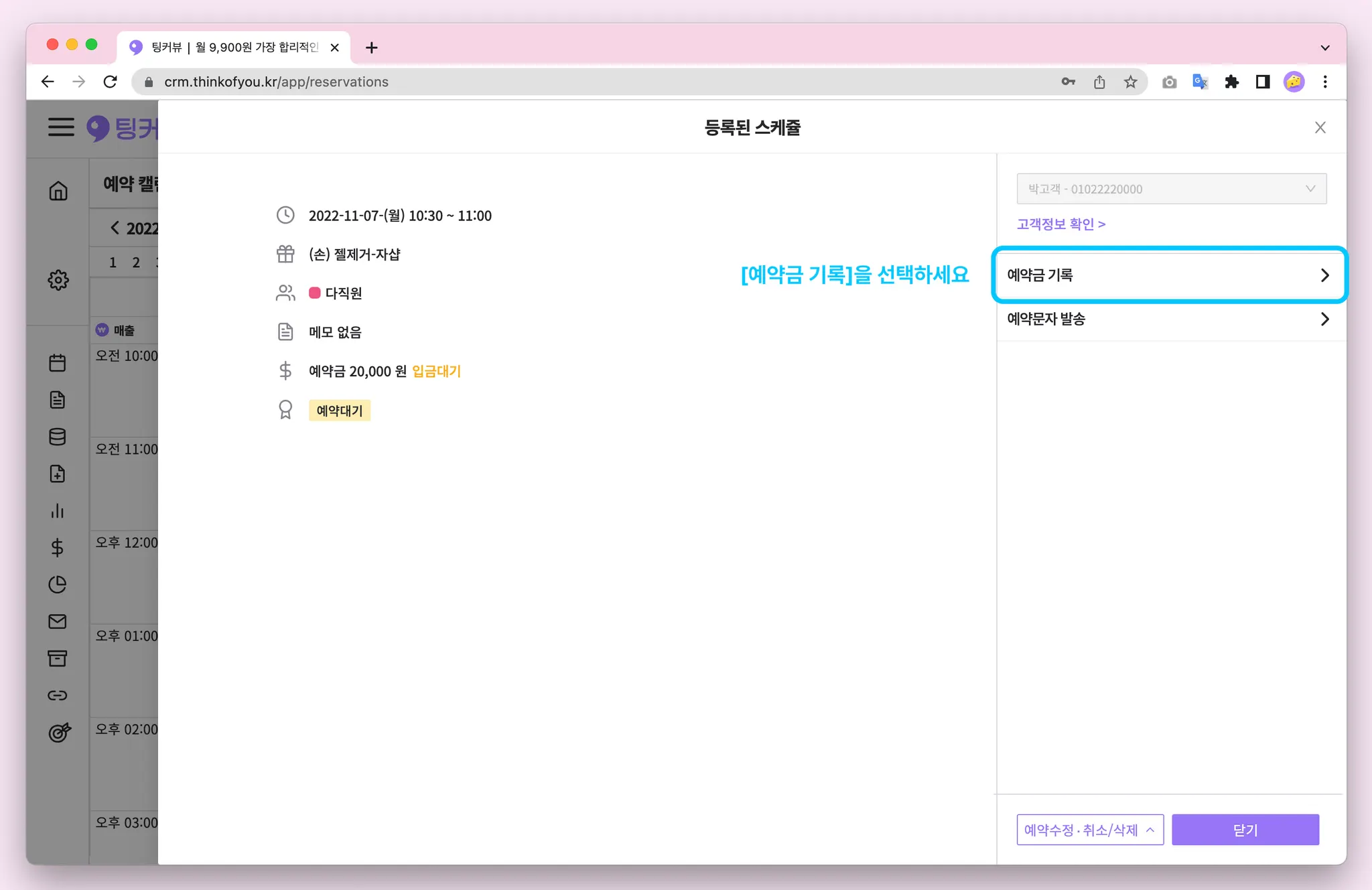Click the pie chart sidebar icon

(x=58, y=585)
